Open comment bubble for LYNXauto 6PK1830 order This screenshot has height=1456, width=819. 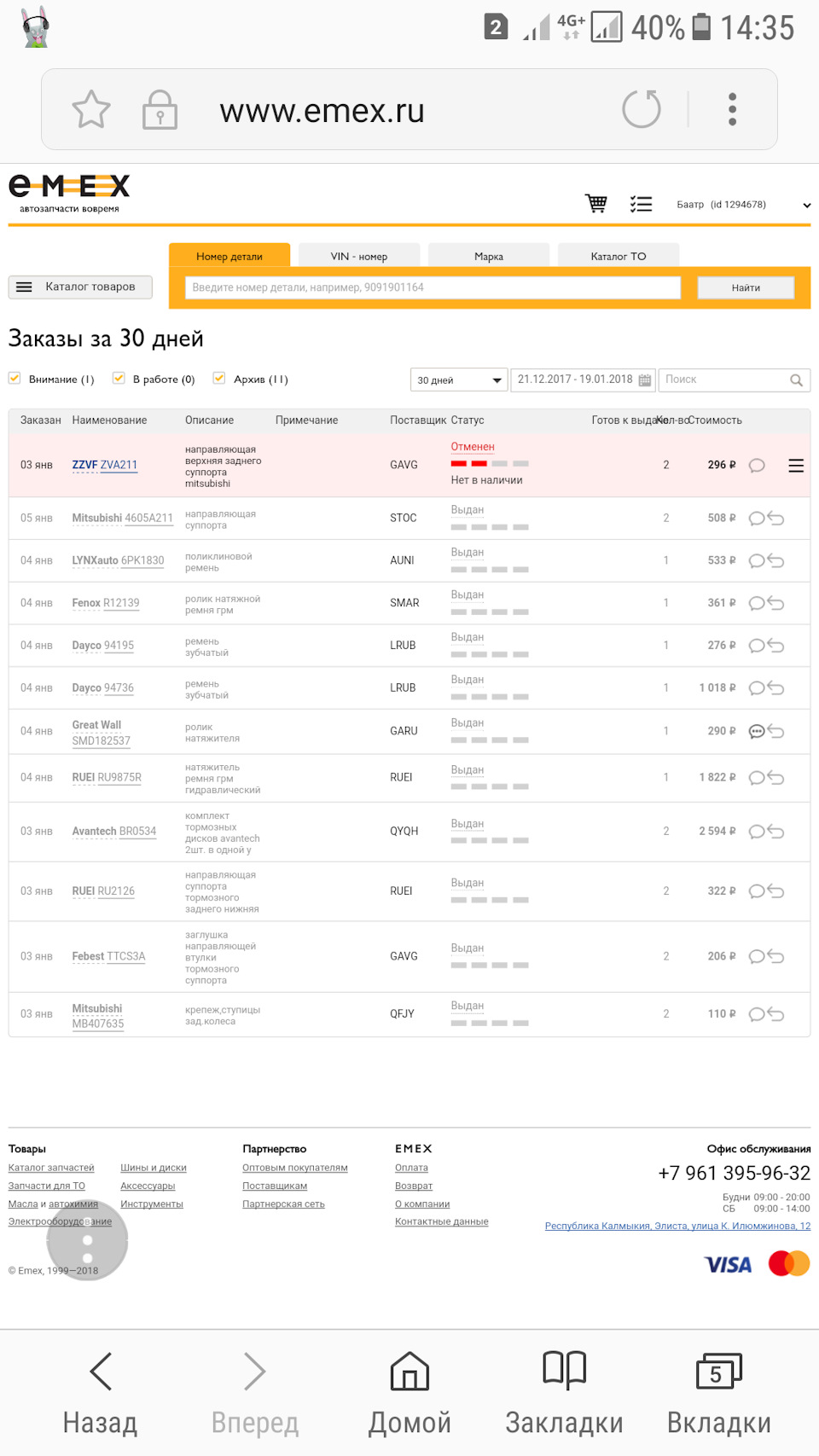756,561
